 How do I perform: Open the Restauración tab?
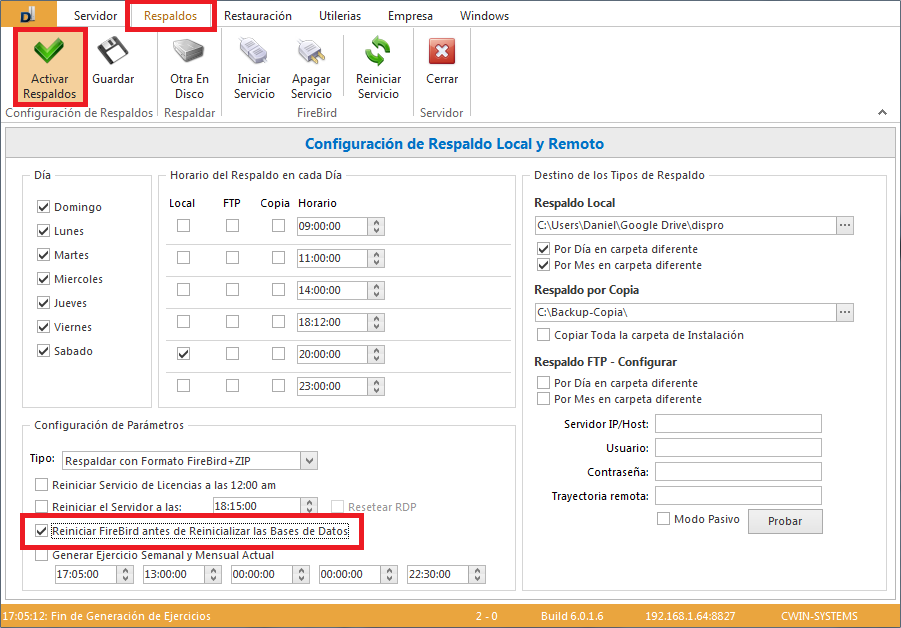click(257, 16)
